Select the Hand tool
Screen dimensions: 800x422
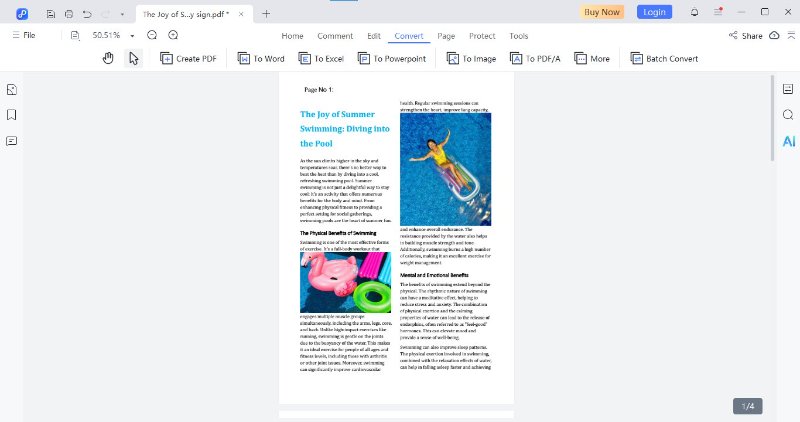point(108,59)
